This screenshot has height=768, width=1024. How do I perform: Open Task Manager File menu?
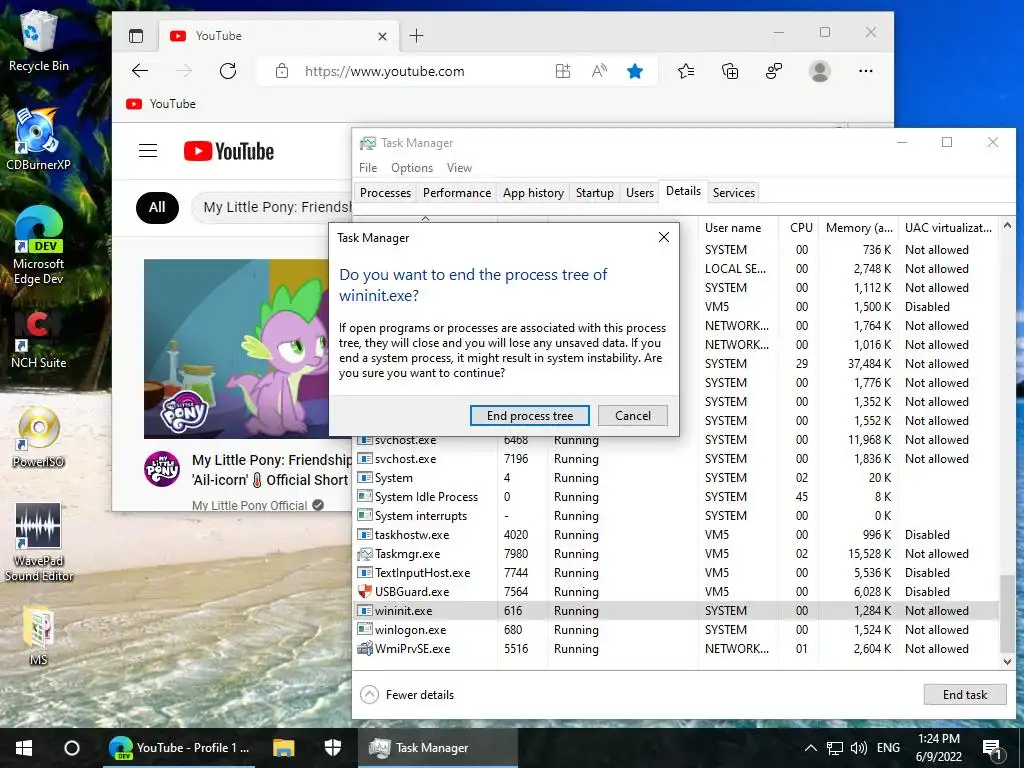tap(368, 168)
